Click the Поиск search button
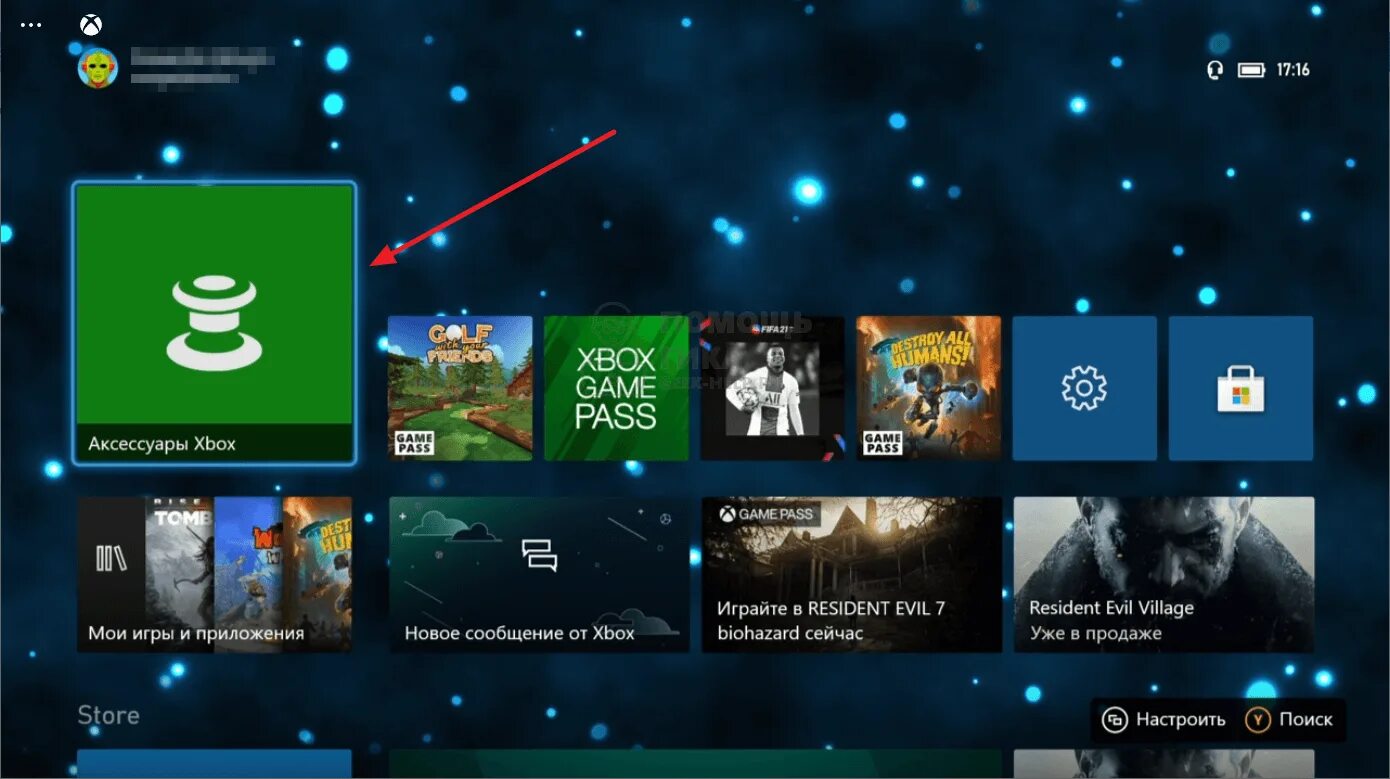Image resolution: width=1390 pixels, height=779 pixels. click(1289, 719)
